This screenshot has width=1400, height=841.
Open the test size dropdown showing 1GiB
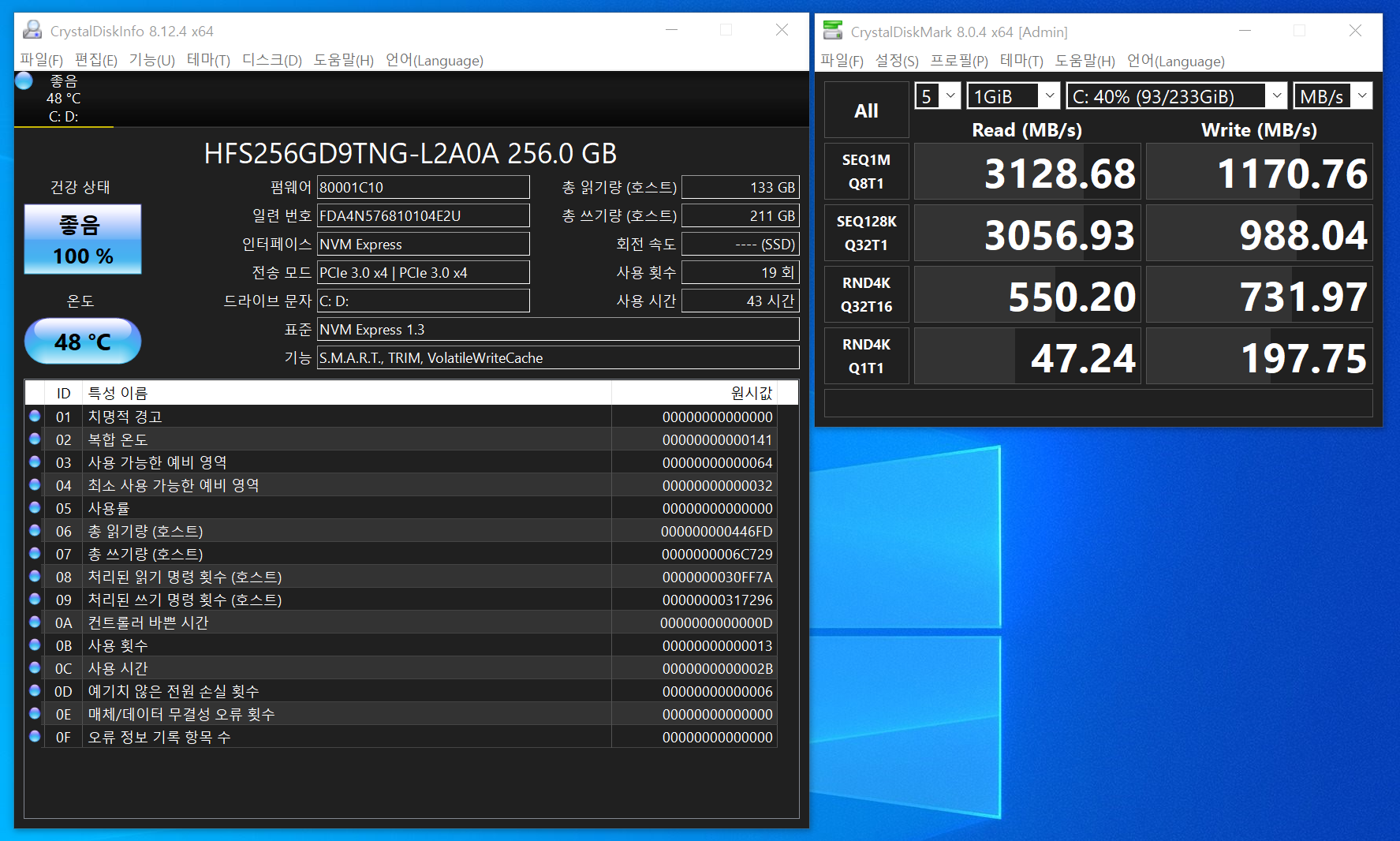(1014, 96)
